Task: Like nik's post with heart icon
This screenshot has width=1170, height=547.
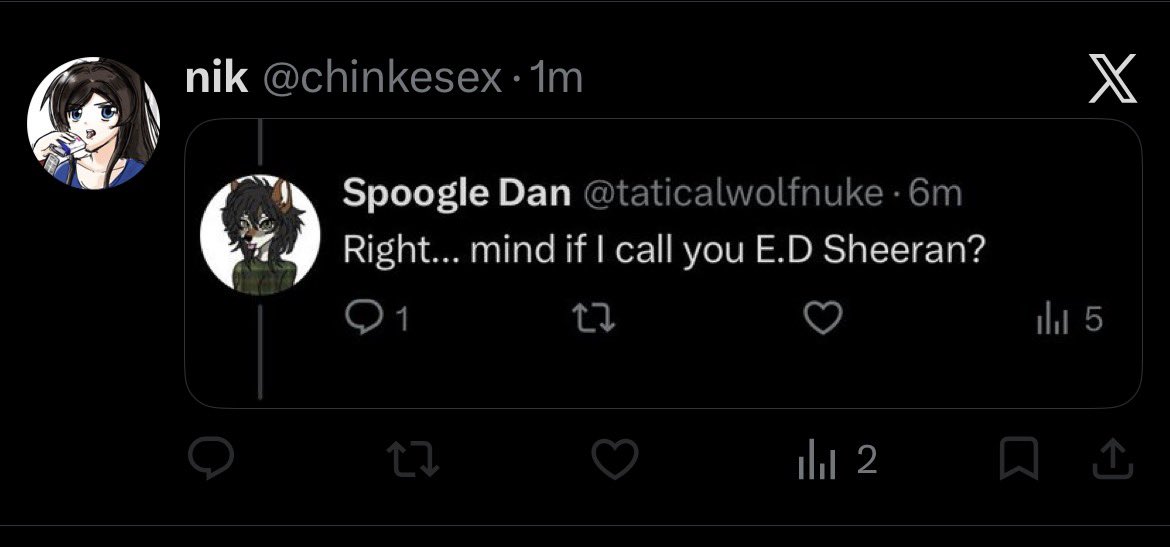Action: (615, 458)
